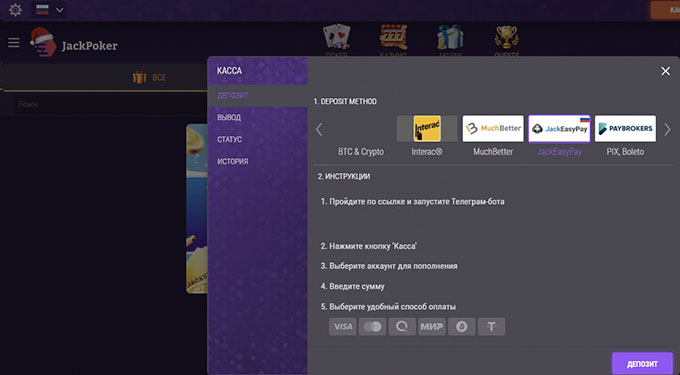Show next deposit methods arrow

click(667, 129)
